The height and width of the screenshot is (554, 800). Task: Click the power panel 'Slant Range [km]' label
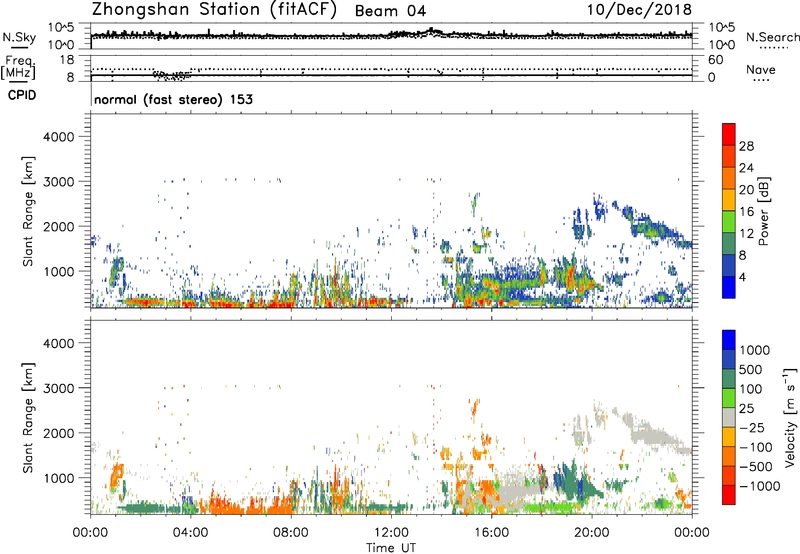tap(28, 211)
